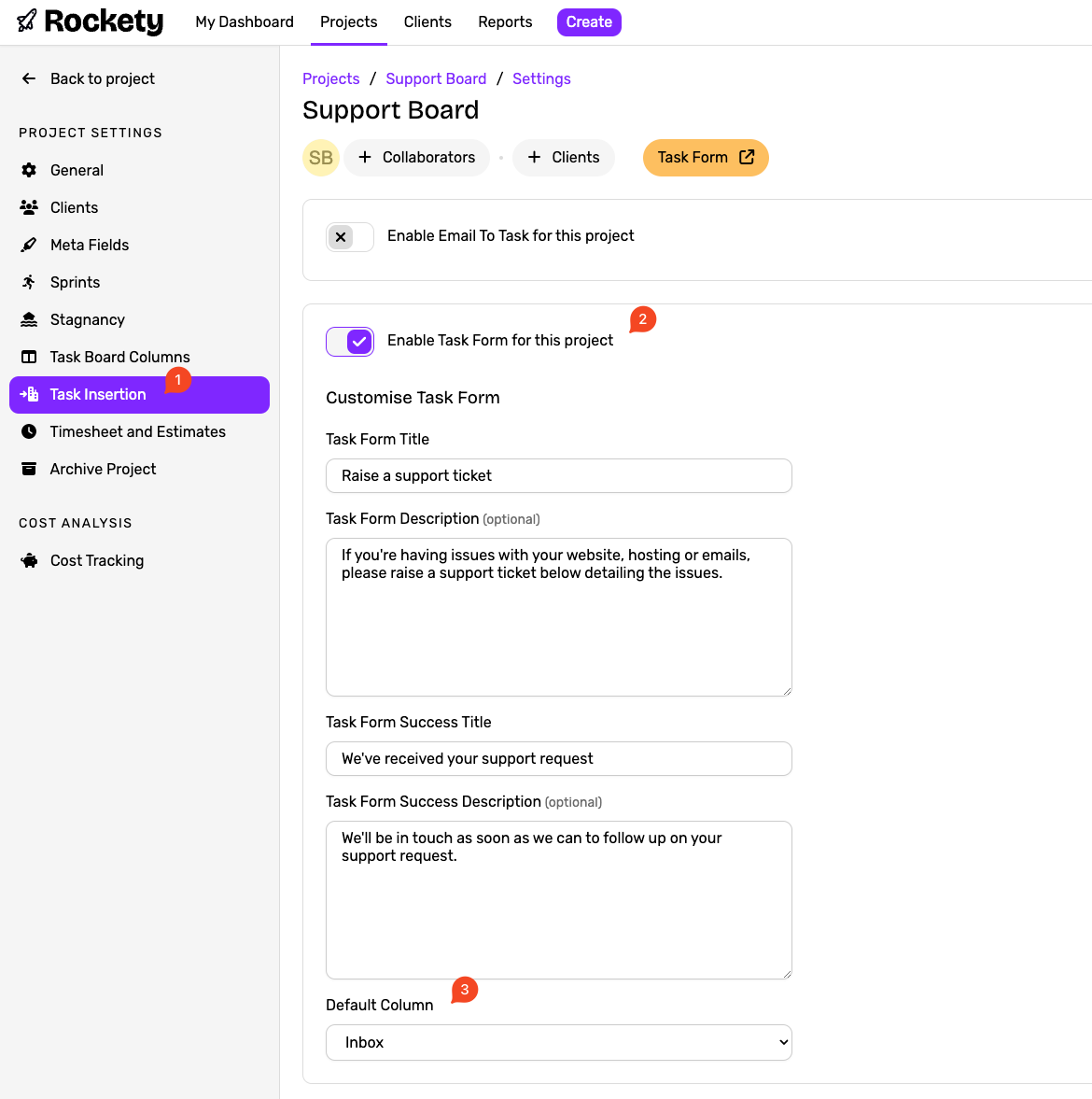Click the Projects breadcrumb link
Screen dimensions: 1092x1099
pos(330,78)
